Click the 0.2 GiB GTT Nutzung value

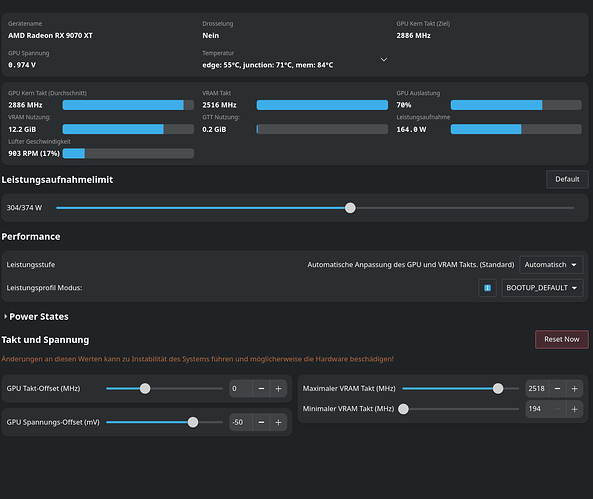click(214, 129)
